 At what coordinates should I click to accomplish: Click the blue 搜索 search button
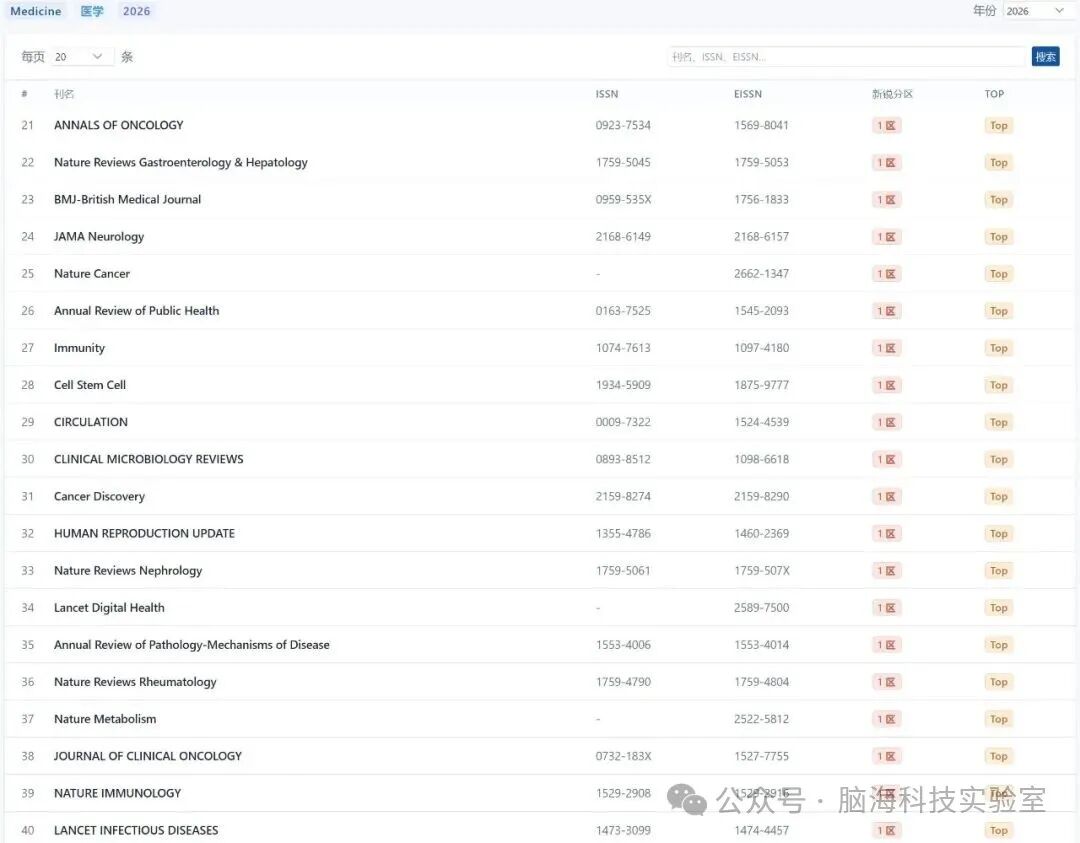[1046, 56]
